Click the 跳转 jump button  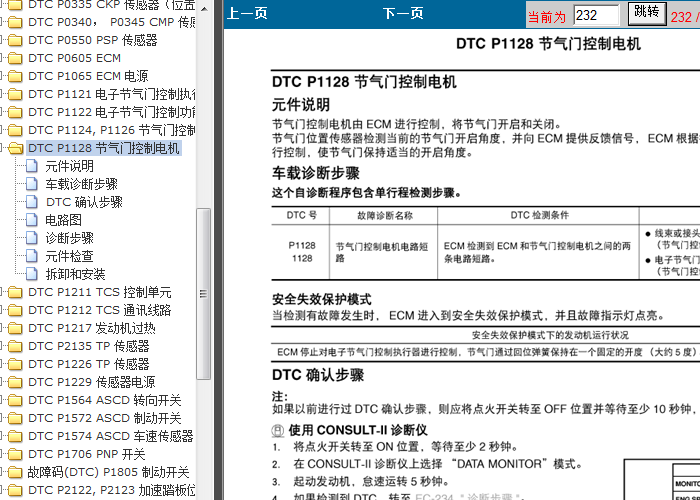point(647,13)
